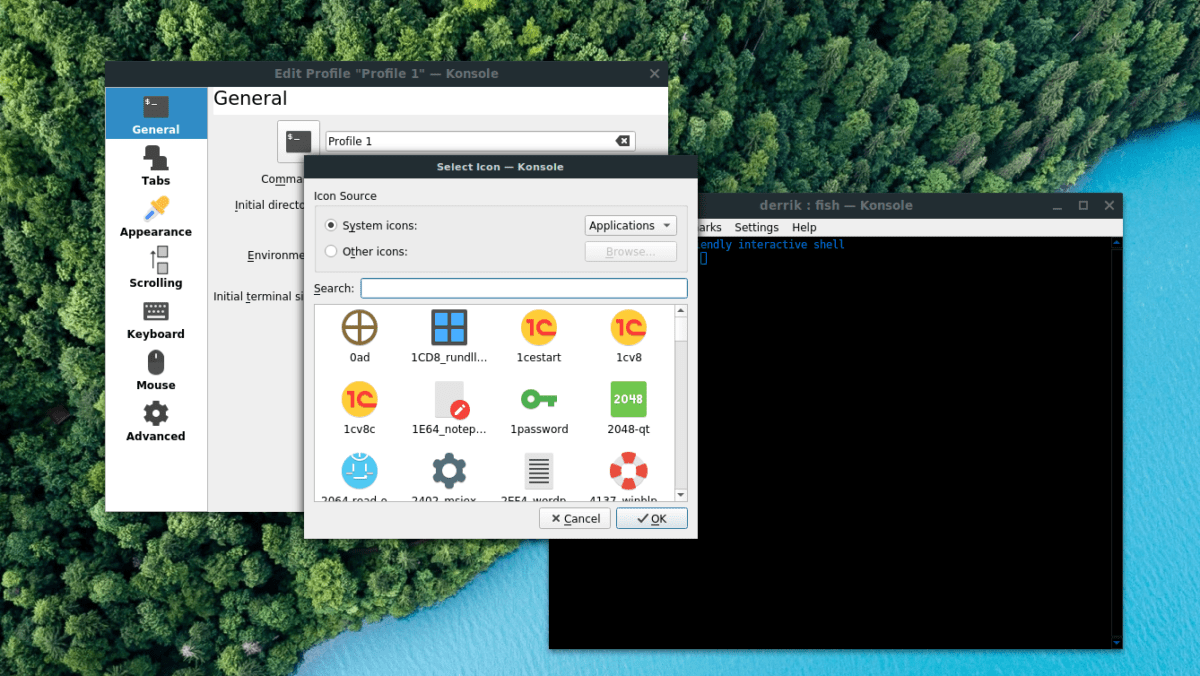Click icon list scrollbar down arrow
This screenshot has height=676, width=1200.
click(681, 494)
